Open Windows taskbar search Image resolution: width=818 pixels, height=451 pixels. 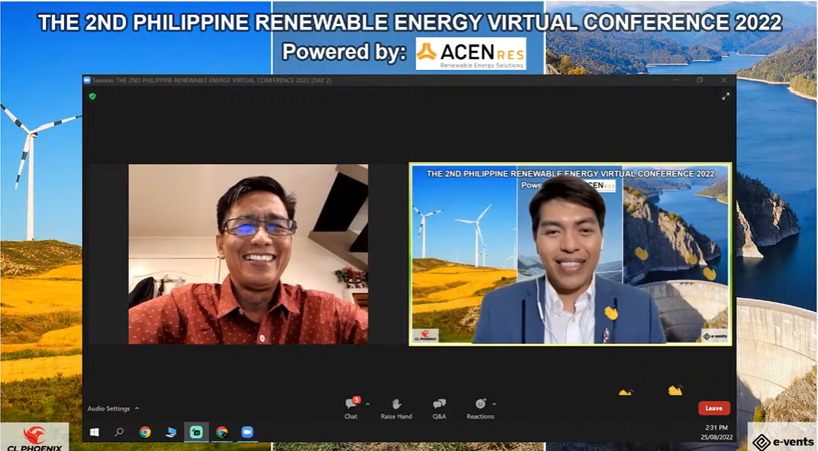(x=119, y=432)
